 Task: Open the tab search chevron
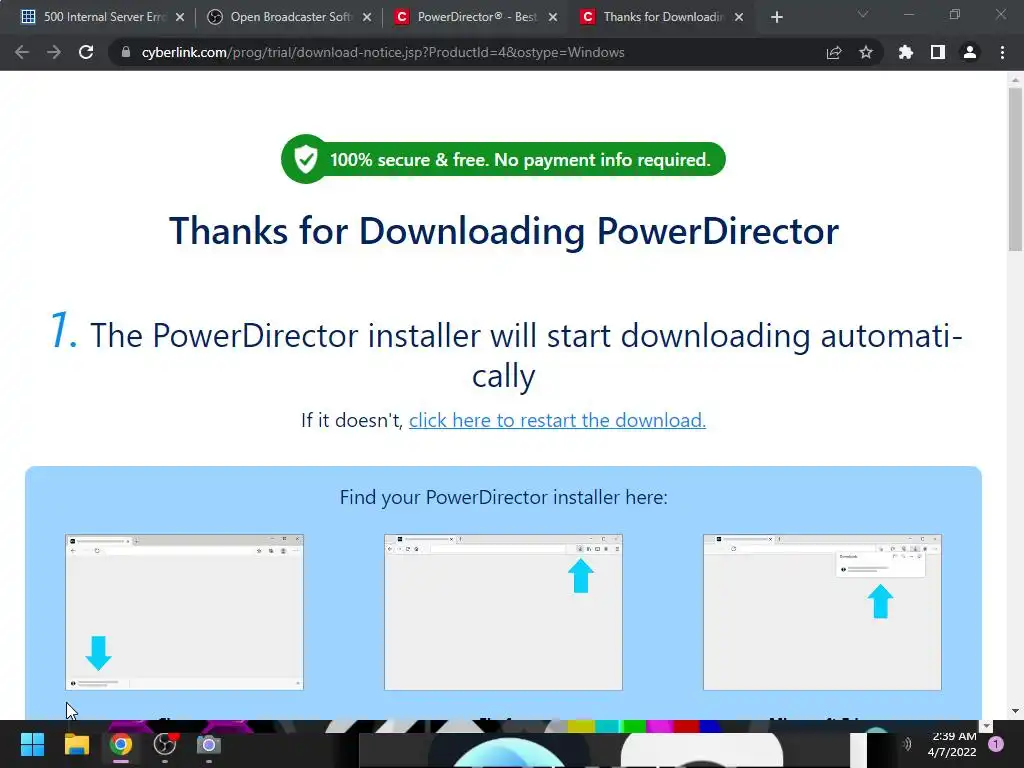(863, 14)
